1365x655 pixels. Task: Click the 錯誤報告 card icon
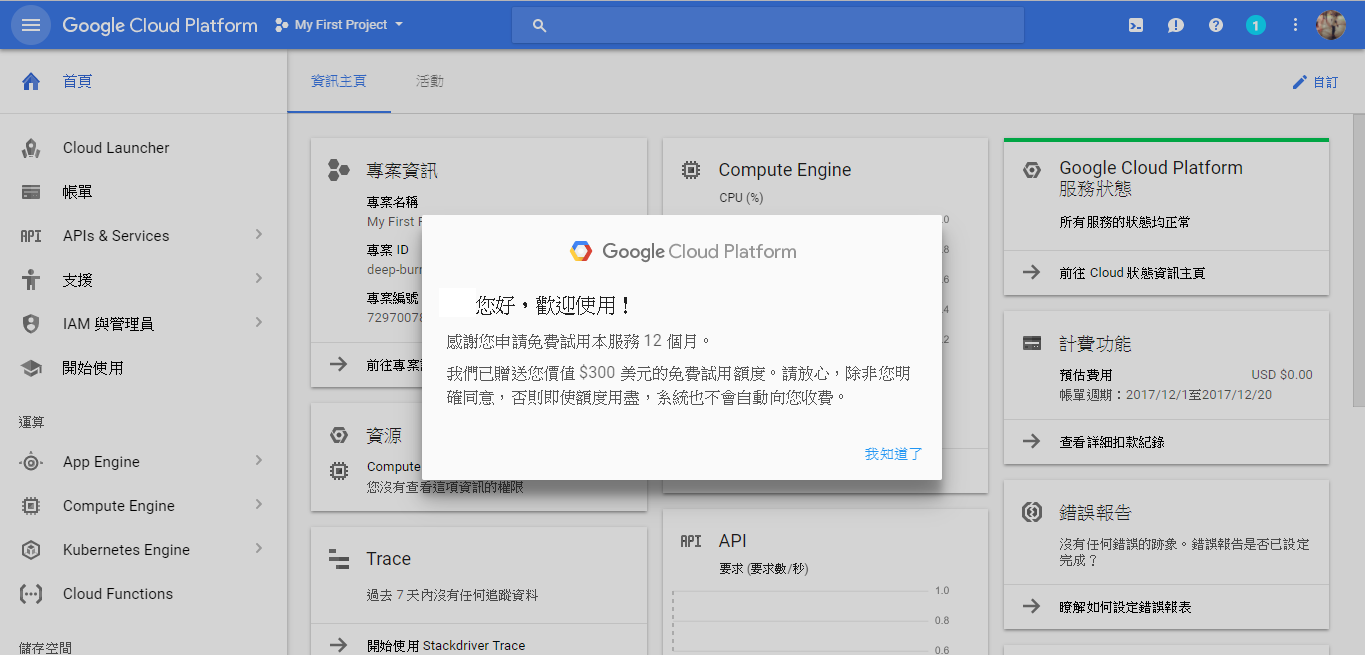pyautogui.click(x=1032, y=513)
